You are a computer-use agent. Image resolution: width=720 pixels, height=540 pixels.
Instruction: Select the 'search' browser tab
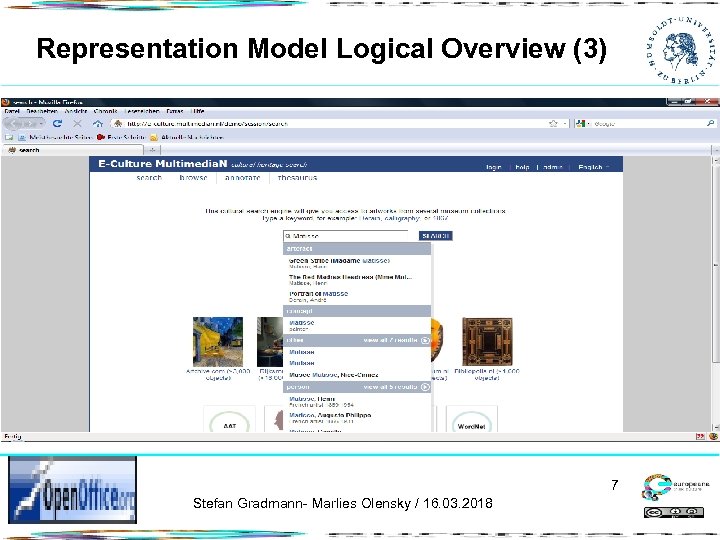point(73,150)
